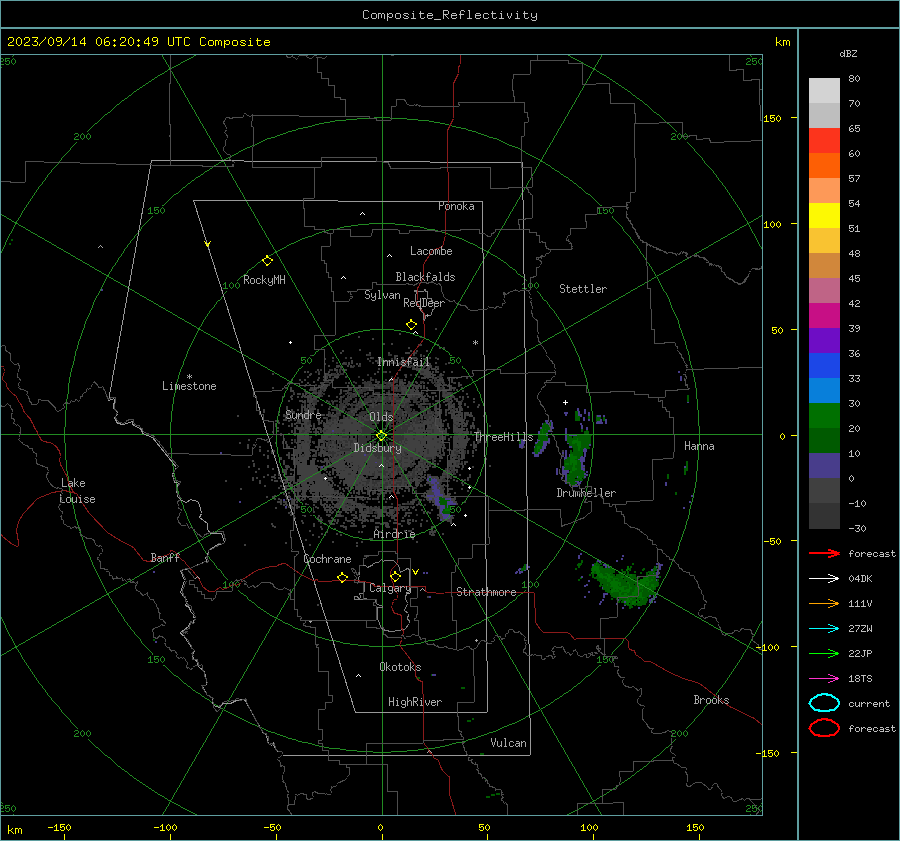Click the yellow diamond marker above Calgary

coord(395,576)
